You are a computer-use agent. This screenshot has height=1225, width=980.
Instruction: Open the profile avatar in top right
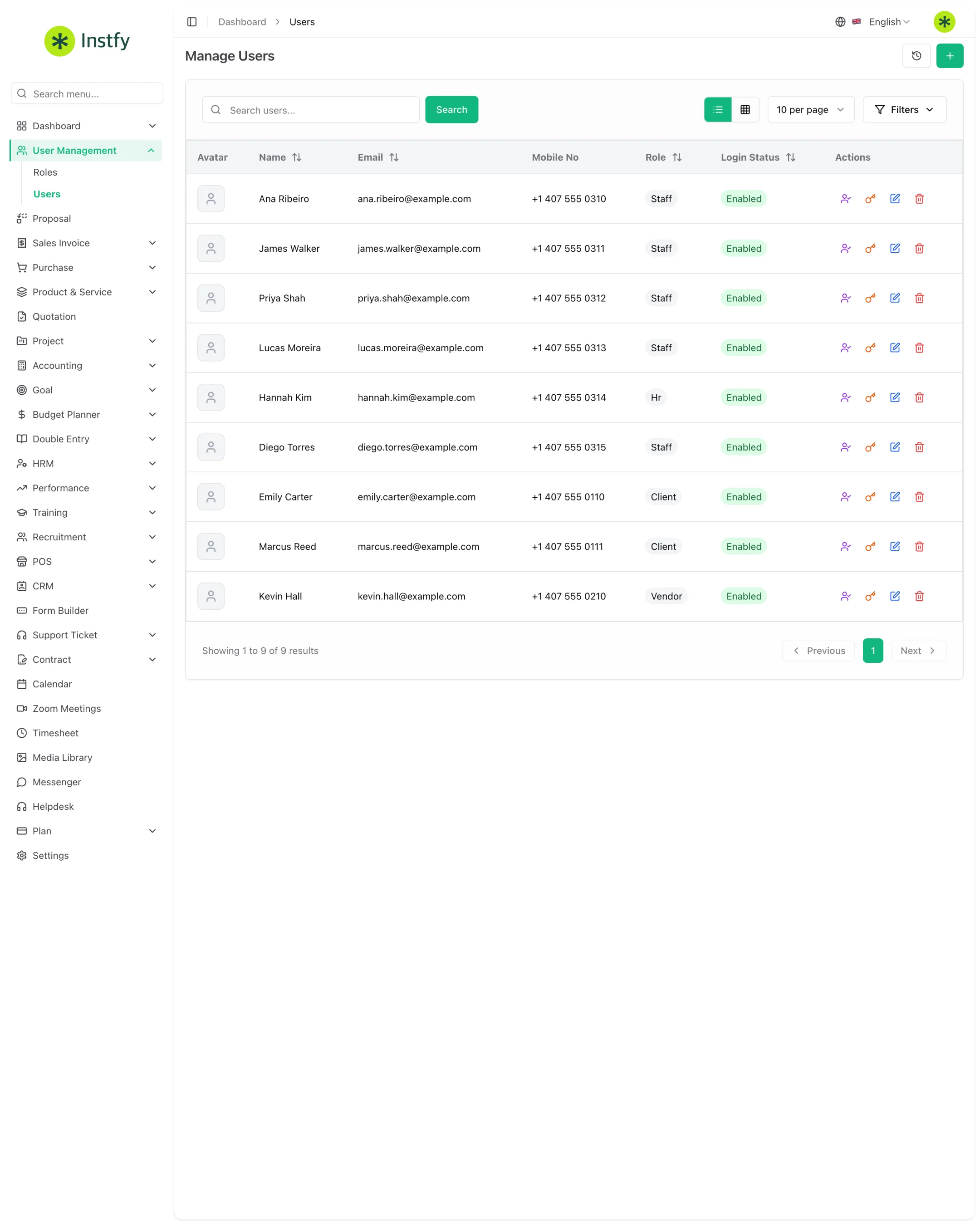point(944,22)
